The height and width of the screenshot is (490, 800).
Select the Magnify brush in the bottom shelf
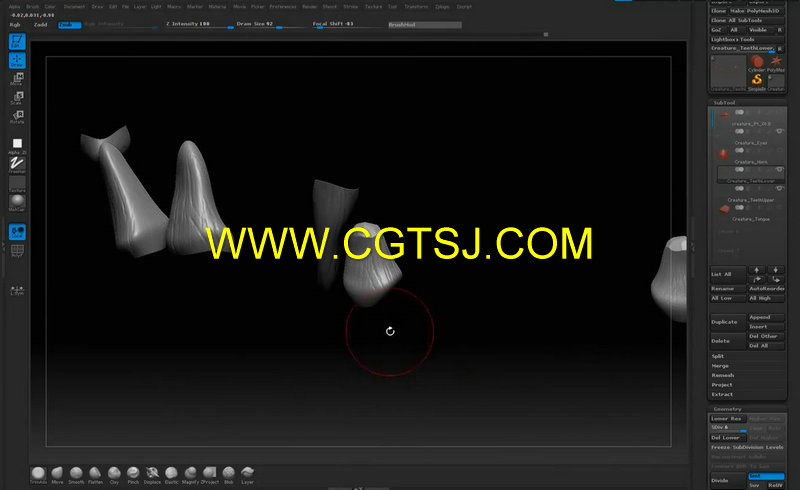pyautogui.click(x=190, y=475)
